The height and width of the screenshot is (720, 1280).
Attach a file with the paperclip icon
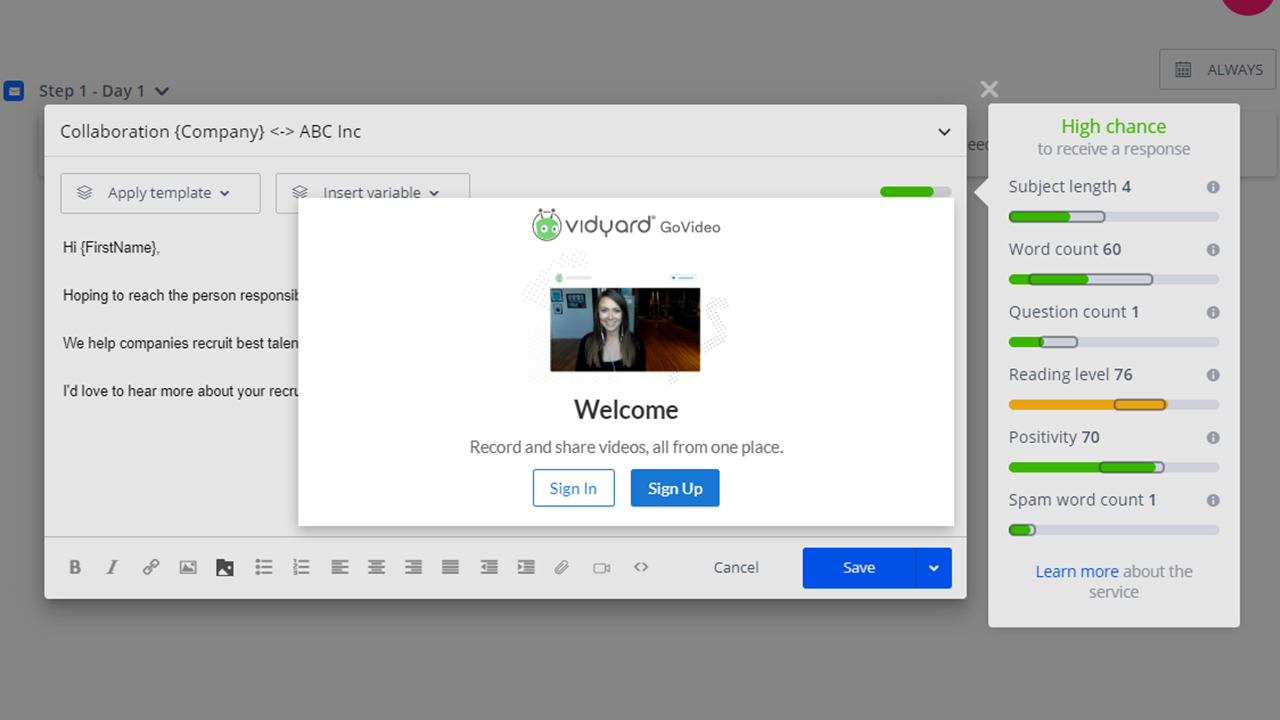(562, 567)
